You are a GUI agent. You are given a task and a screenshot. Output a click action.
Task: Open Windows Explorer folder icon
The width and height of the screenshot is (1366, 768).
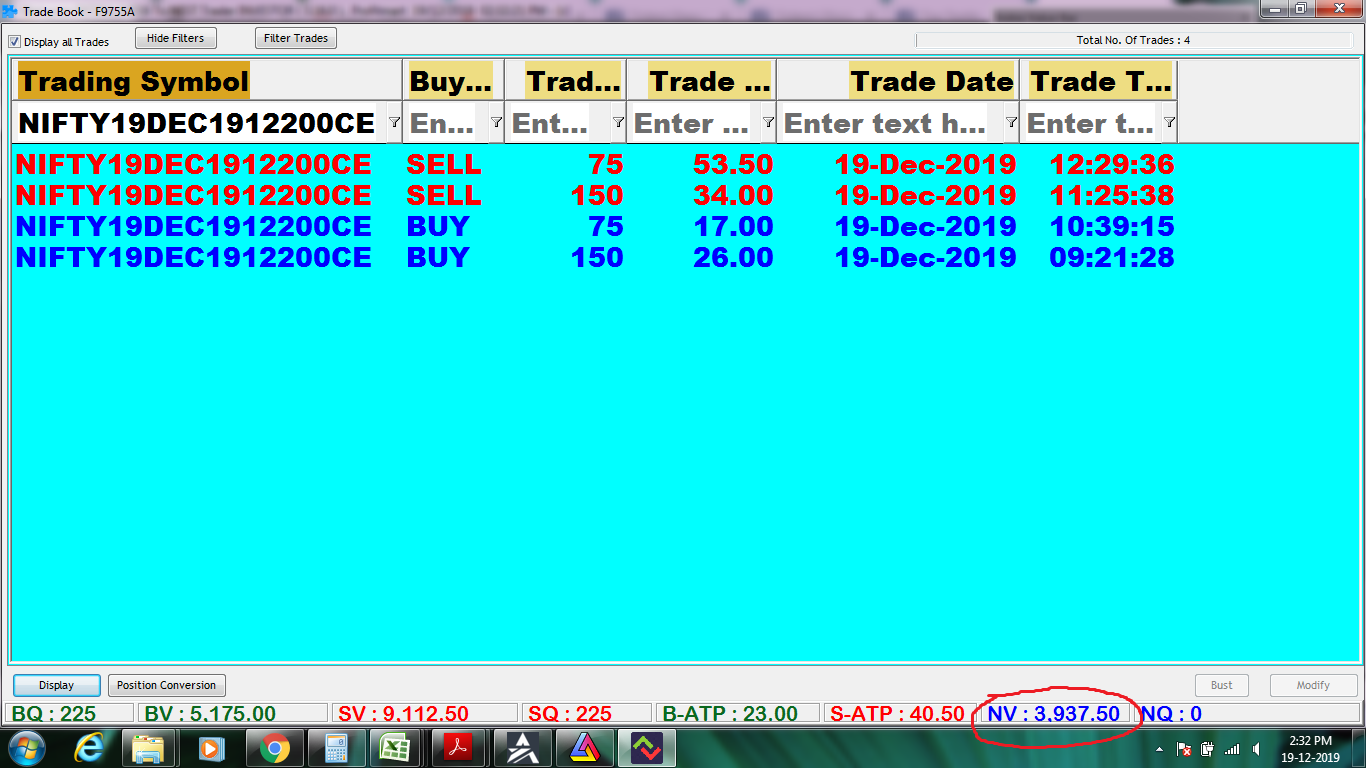tap(149, 748)
